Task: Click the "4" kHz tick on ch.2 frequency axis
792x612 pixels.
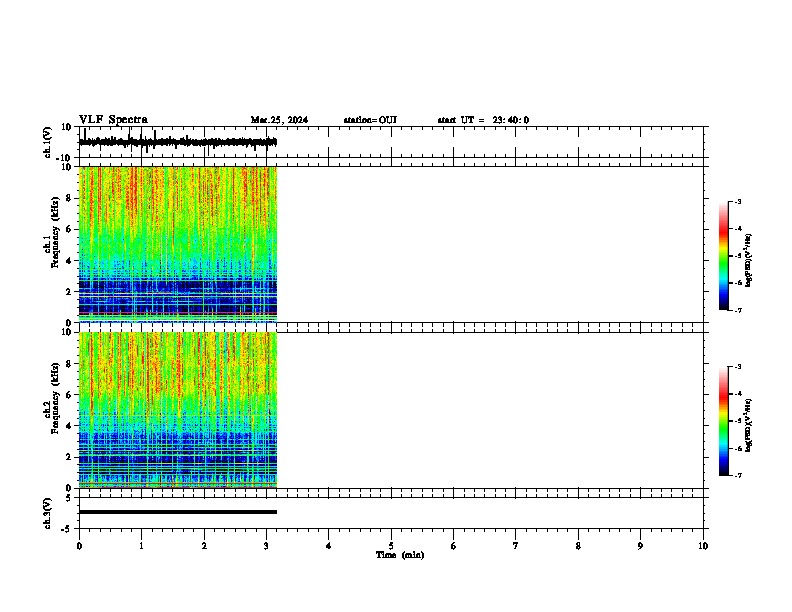Action: (69, 426)
